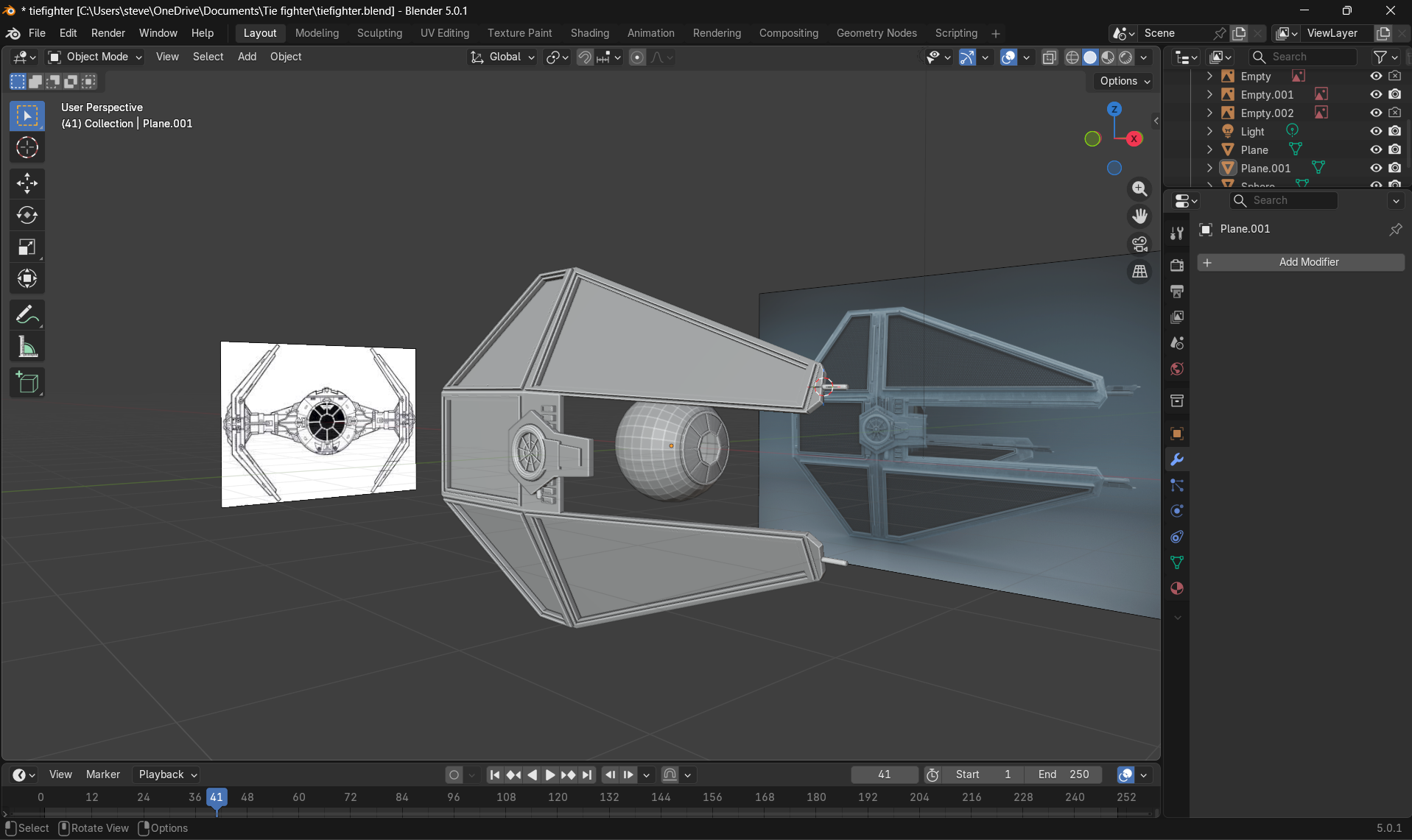Open the viewport Add menu
The width and height of the screenshot is (1412, 840).
pos(247,57)
